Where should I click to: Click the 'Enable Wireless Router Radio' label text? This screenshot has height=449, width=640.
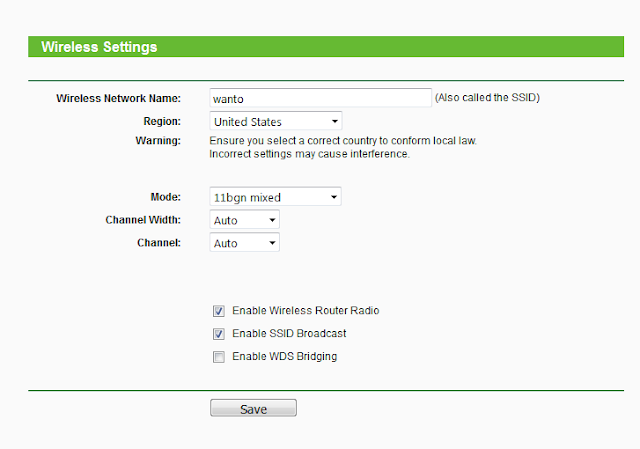tap(306, 311)
